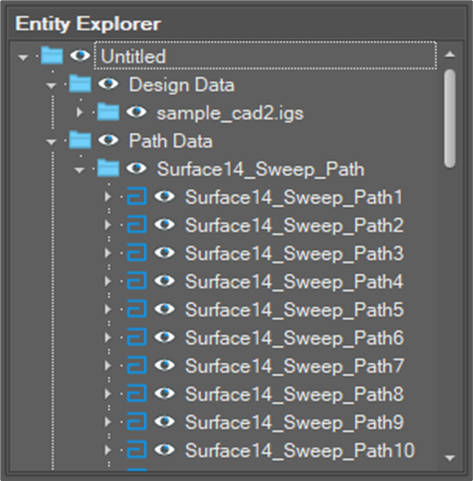The width and height of the screenshot is (473, 481).
Task: Hide Surface14_Sweep_Path8 using its eye icon
Action: click(165, 393)
